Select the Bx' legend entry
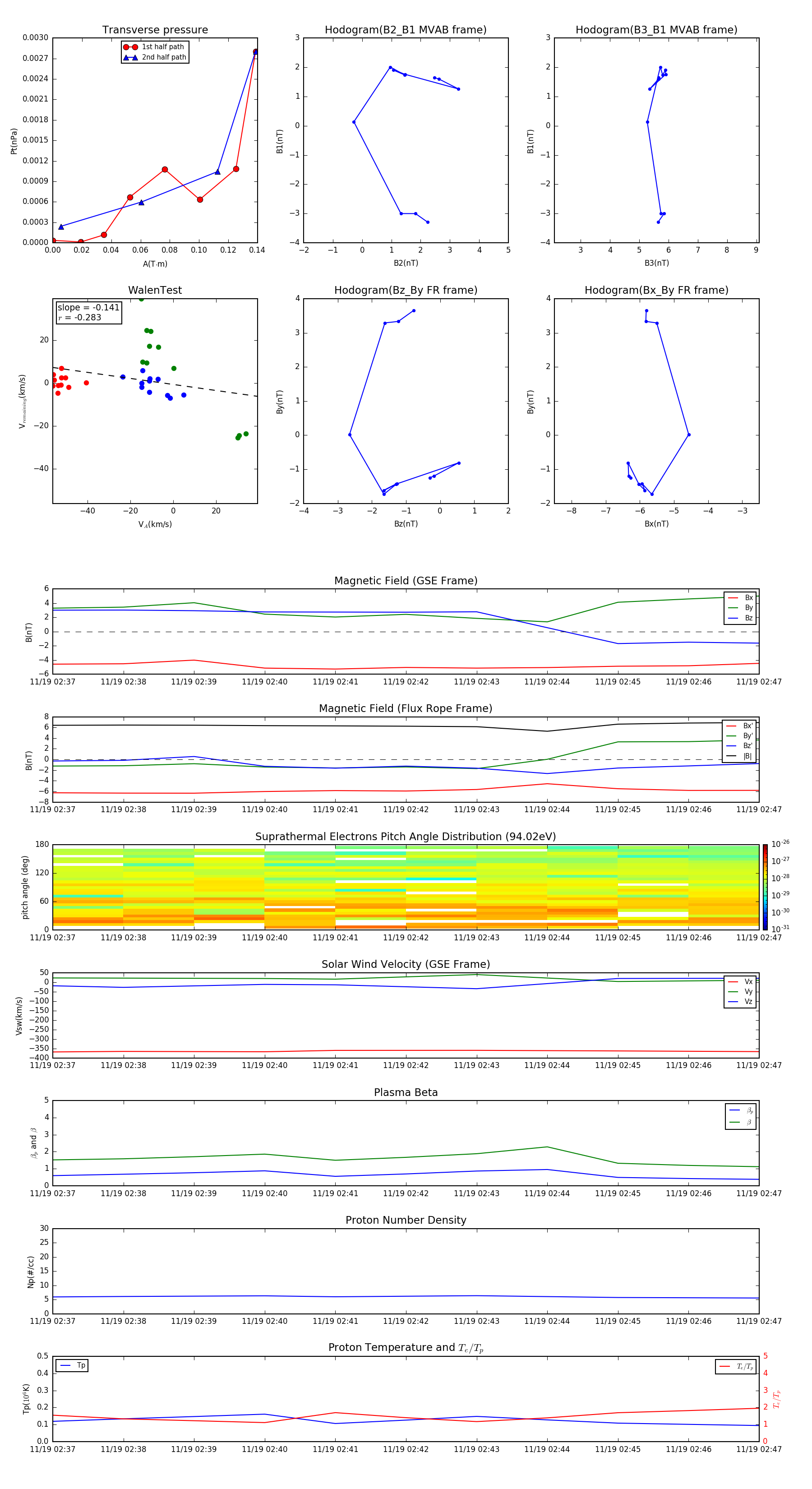 740,726
